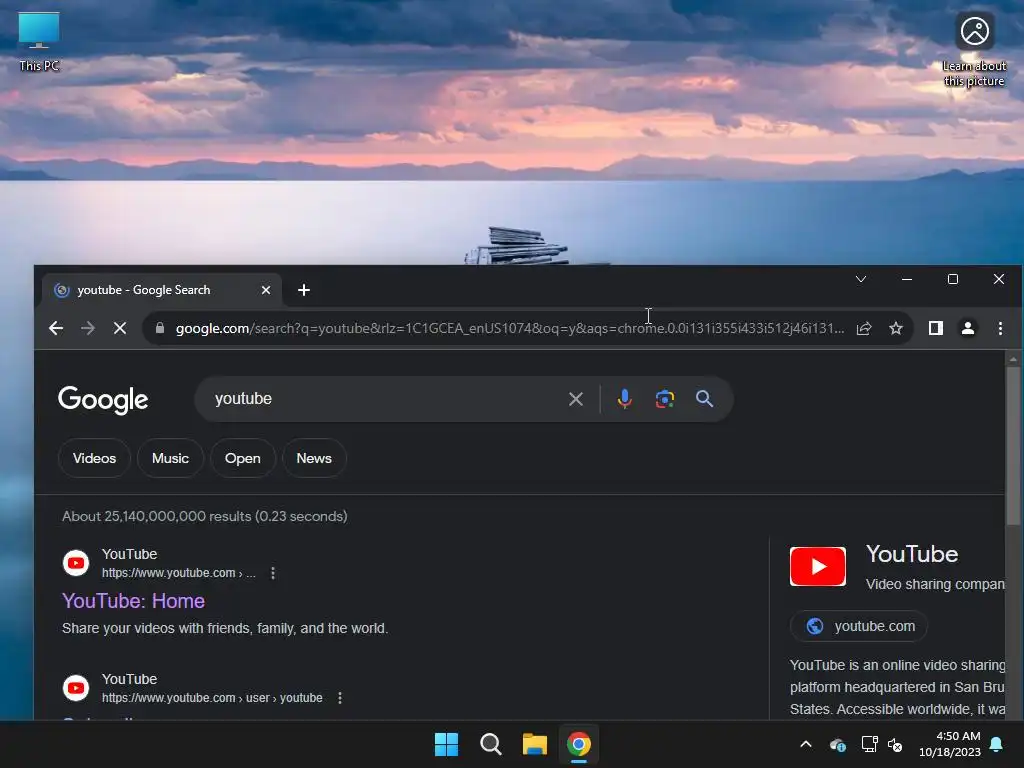Viewport: 1024px width, 768px height.
Task: Stop the page loading with the X button
Action: (120, 328)
